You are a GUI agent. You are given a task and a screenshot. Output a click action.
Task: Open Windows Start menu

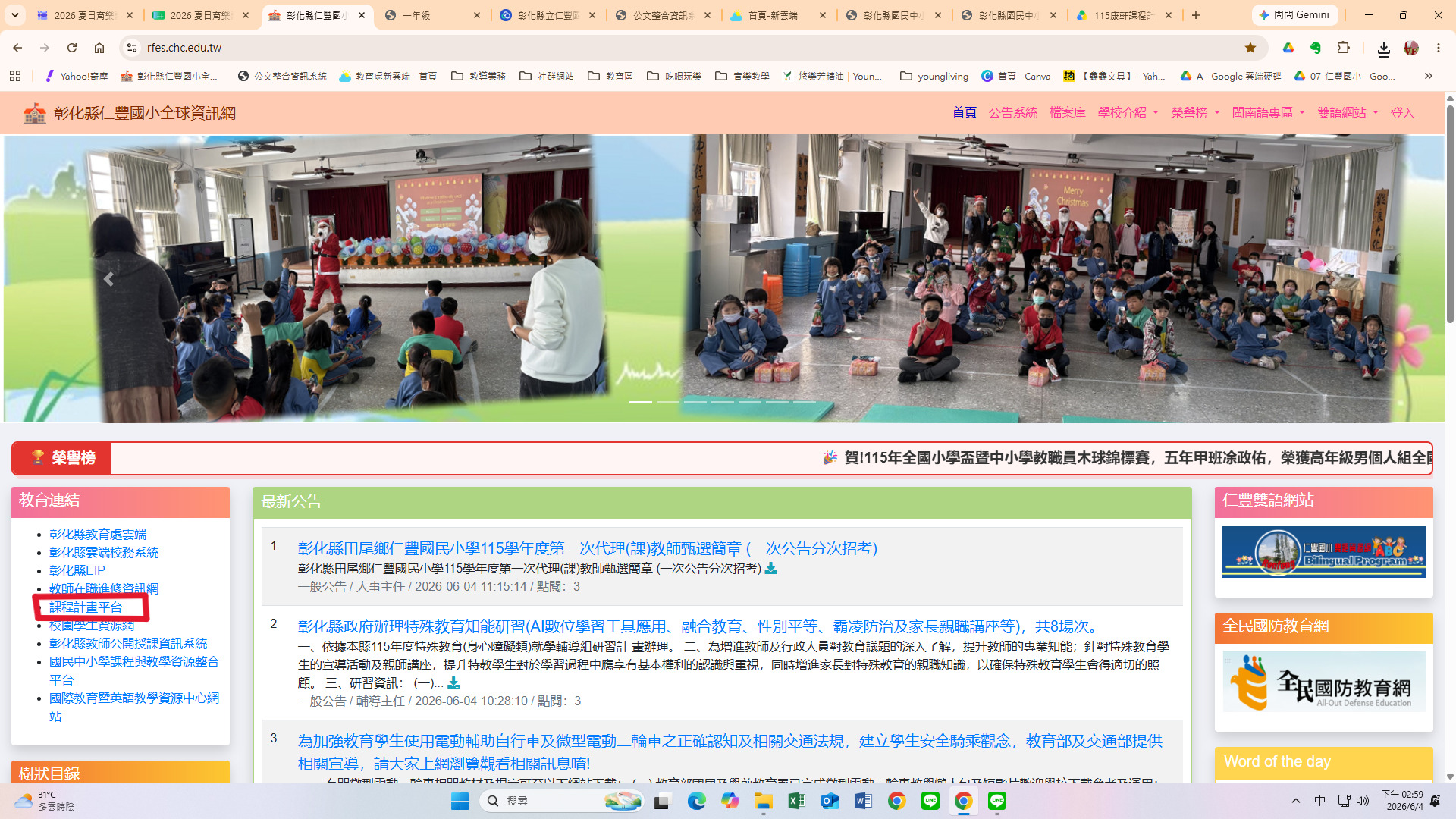coord(460,801)
